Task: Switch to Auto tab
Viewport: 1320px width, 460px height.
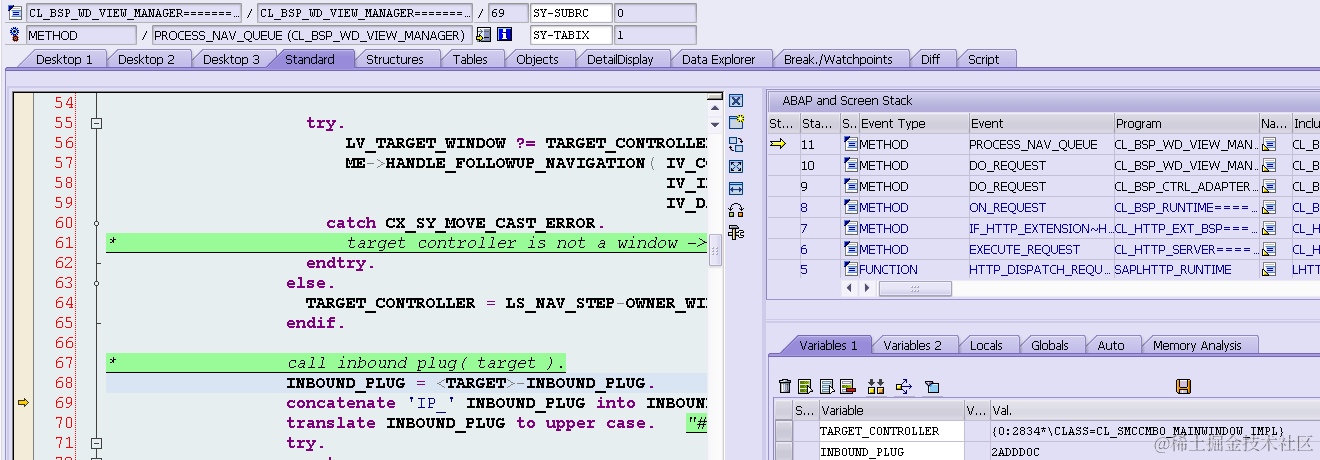Action: (1110, 345)
